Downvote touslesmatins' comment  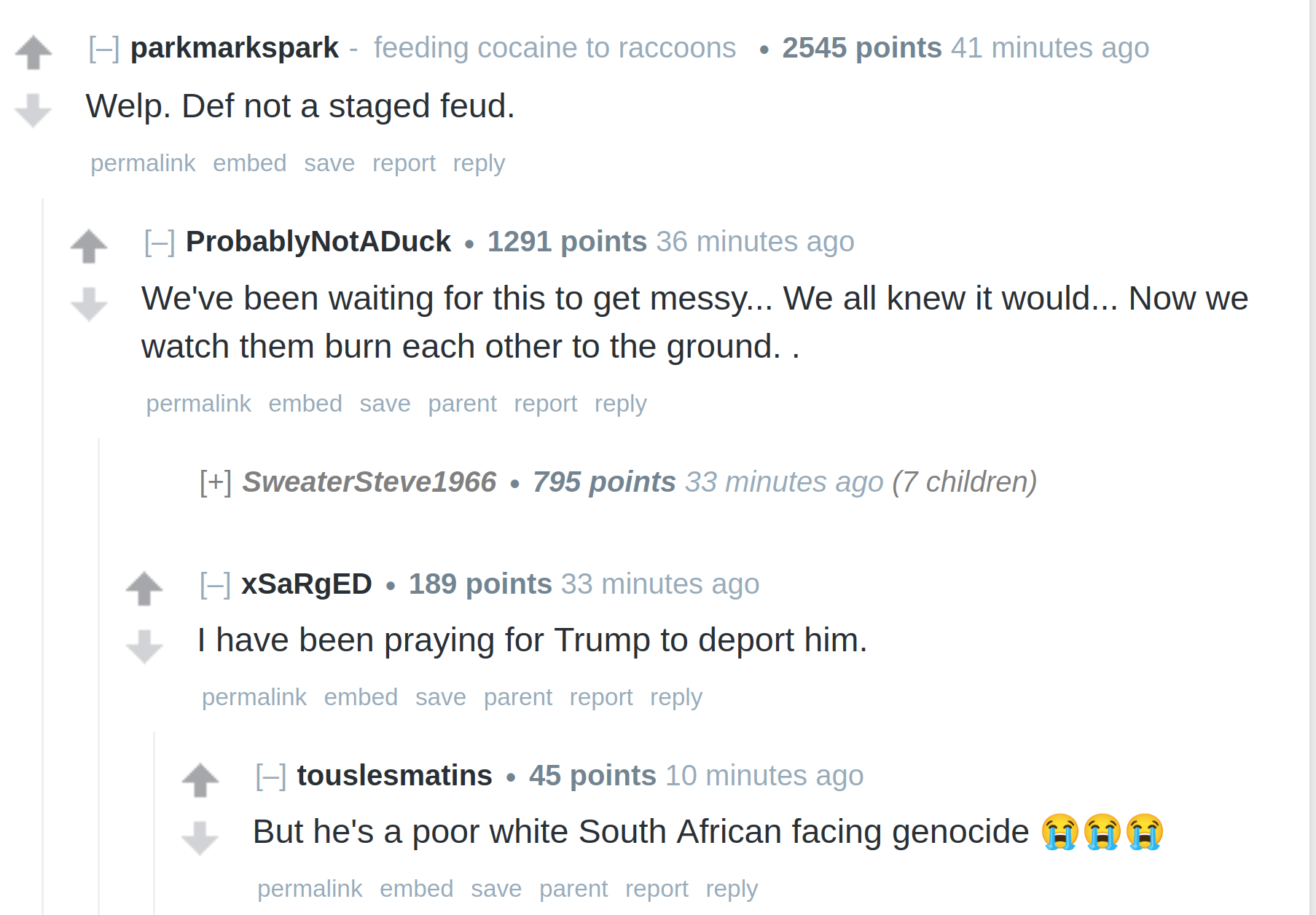[200, 838]
